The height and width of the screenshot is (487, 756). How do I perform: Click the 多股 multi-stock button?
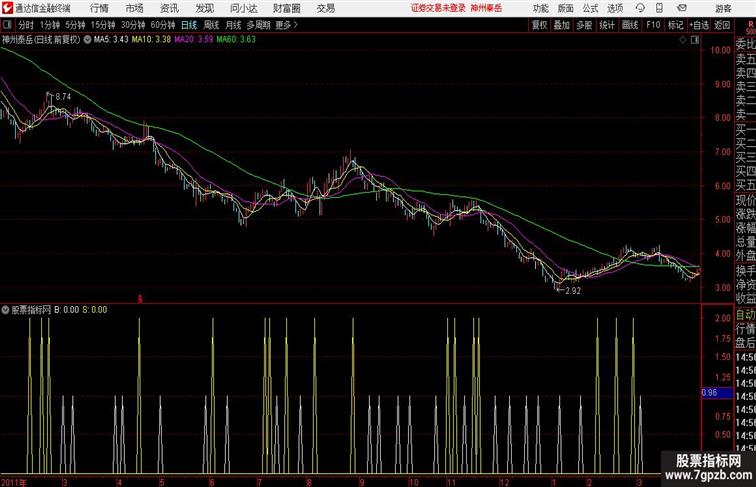(x=584, y=25)
